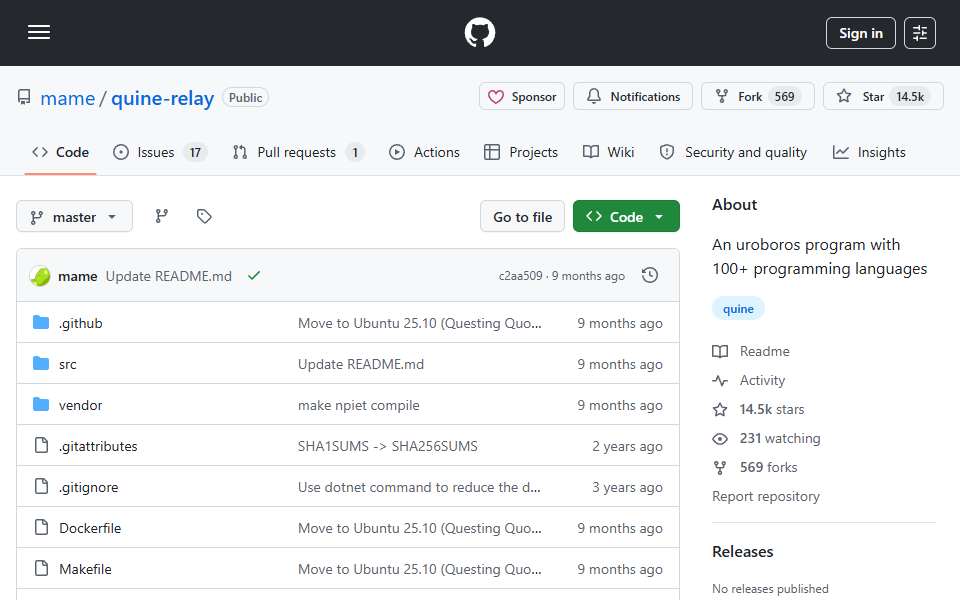View 14.5k stars link
The width and height of the screenshot is (960, 600).
759,410
